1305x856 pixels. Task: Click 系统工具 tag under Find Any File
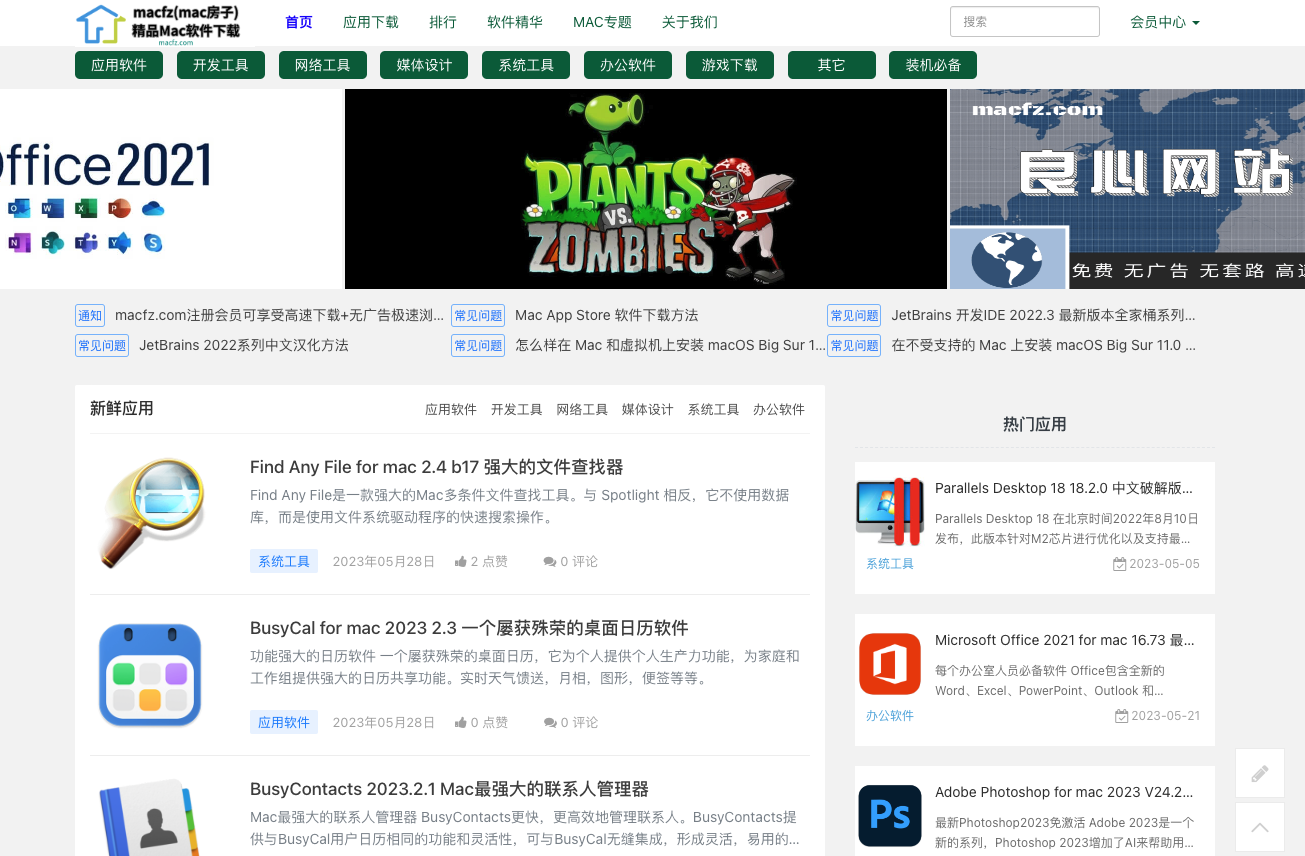click(284, 562)
